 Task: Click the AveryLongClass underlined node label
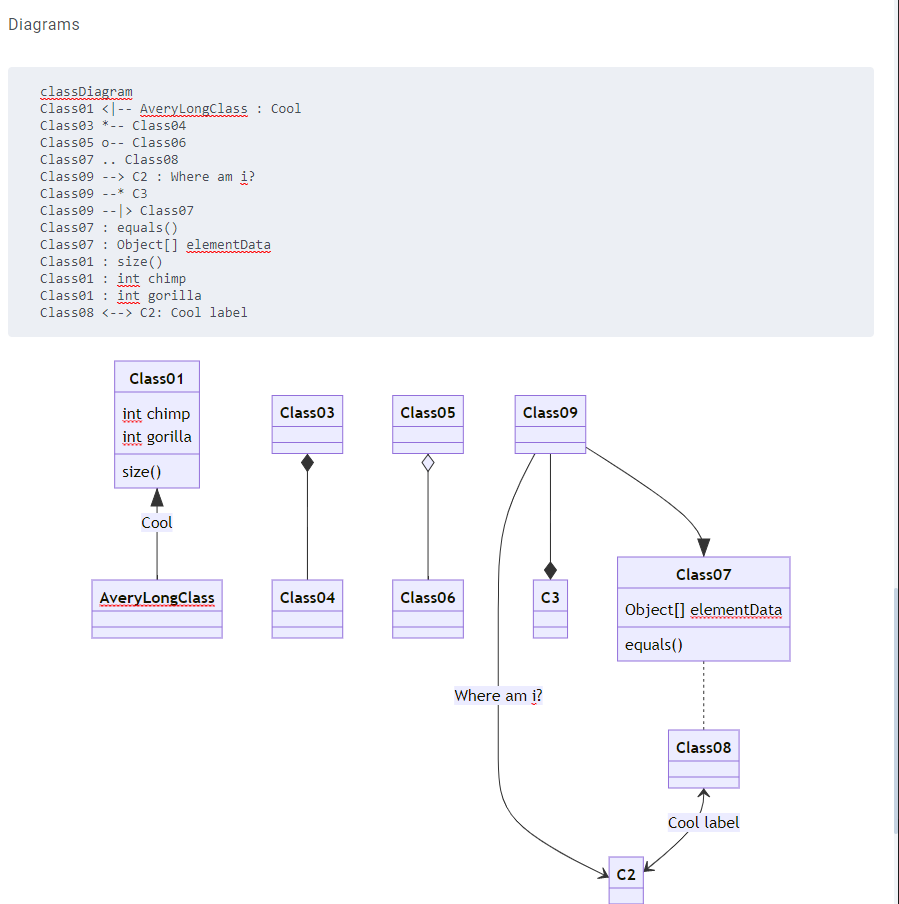pyautogui.click(x=156, y=597)
